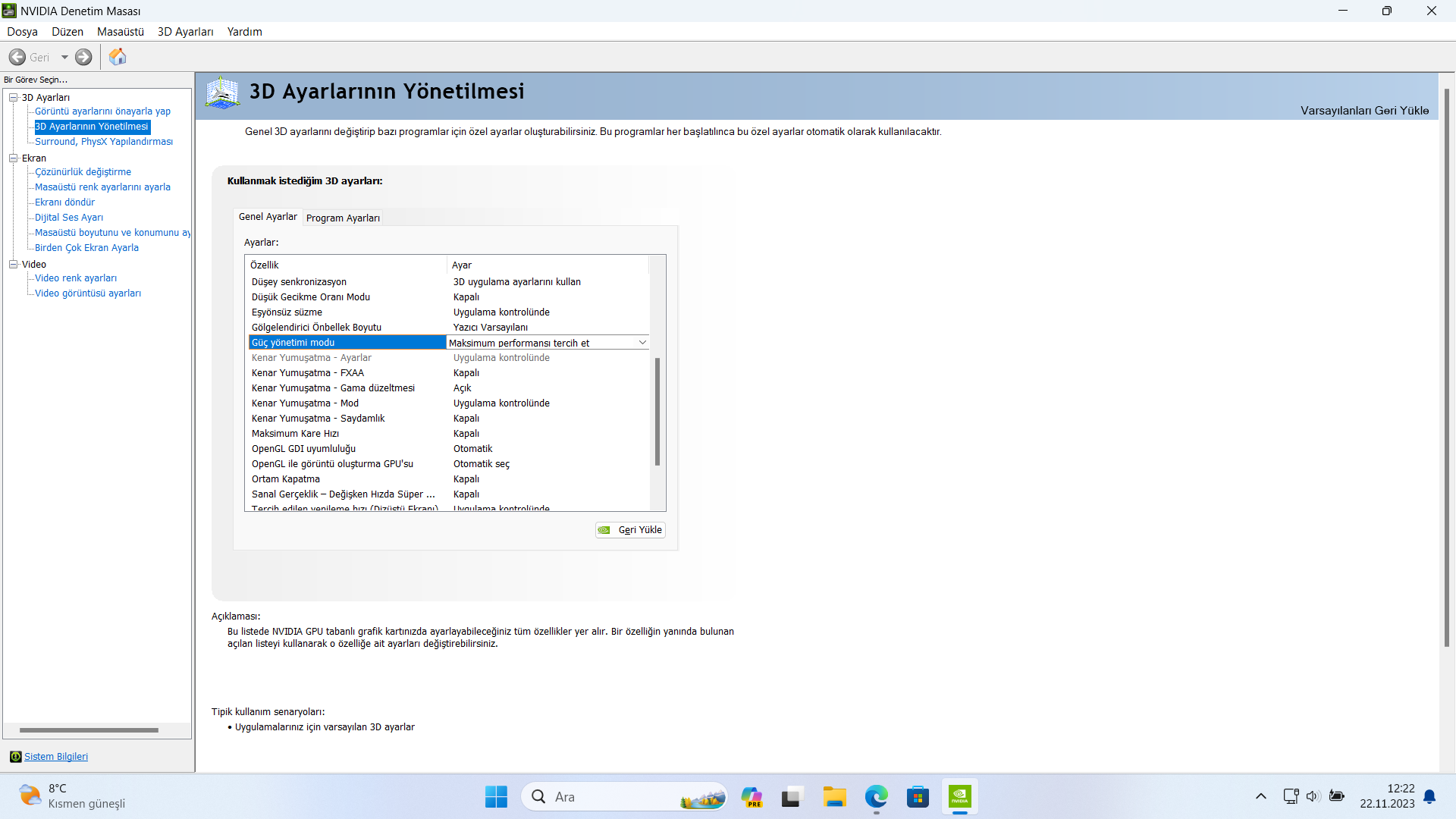Image resolution: width=1456 pixels, height=819 pixels.
Task: Open File Explorer from taskbar
Action: point(834,797)
